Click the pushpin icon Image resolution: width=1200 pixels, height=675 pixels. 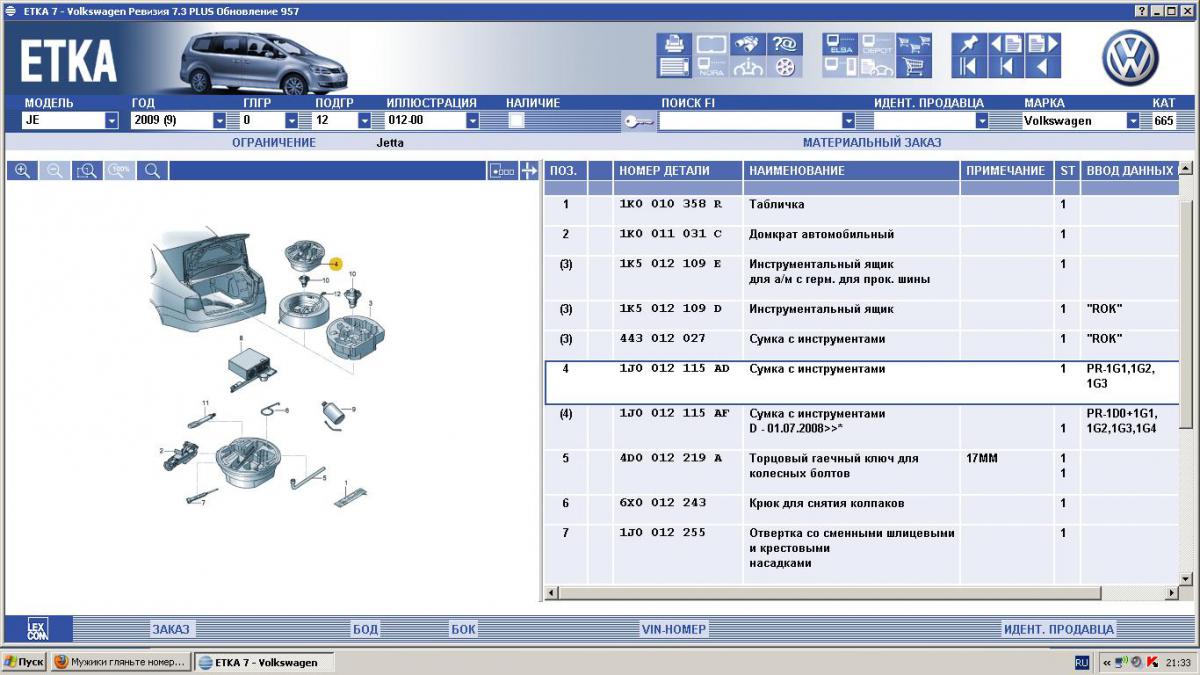(x=968, y=44)
